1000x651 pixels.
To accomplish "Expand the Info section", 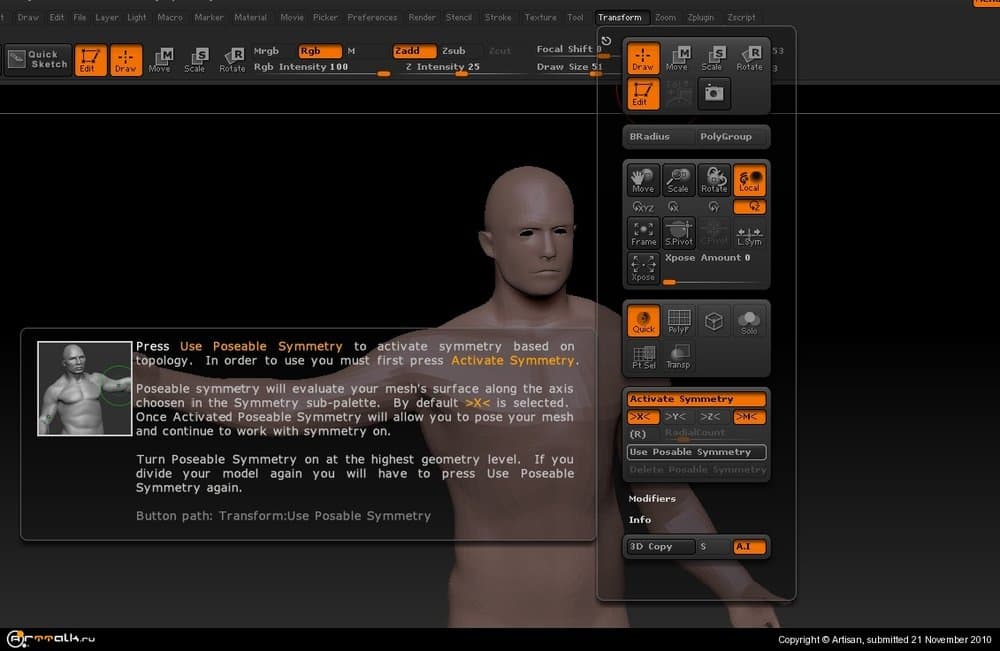I will [640, 520].
